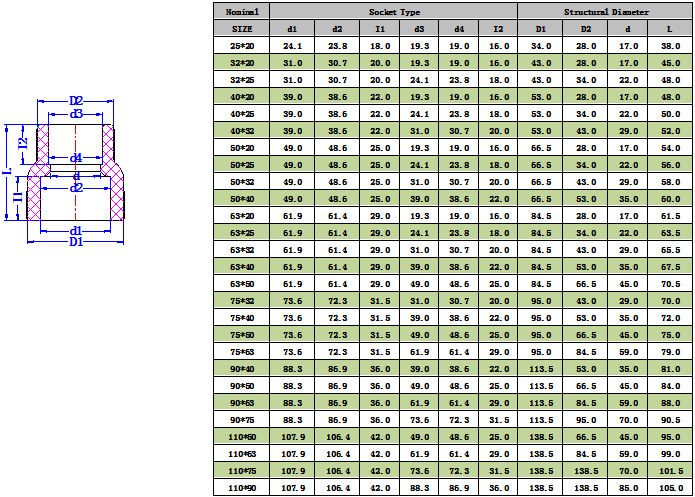Select the 63*50 size row label

tap(242, 283)
